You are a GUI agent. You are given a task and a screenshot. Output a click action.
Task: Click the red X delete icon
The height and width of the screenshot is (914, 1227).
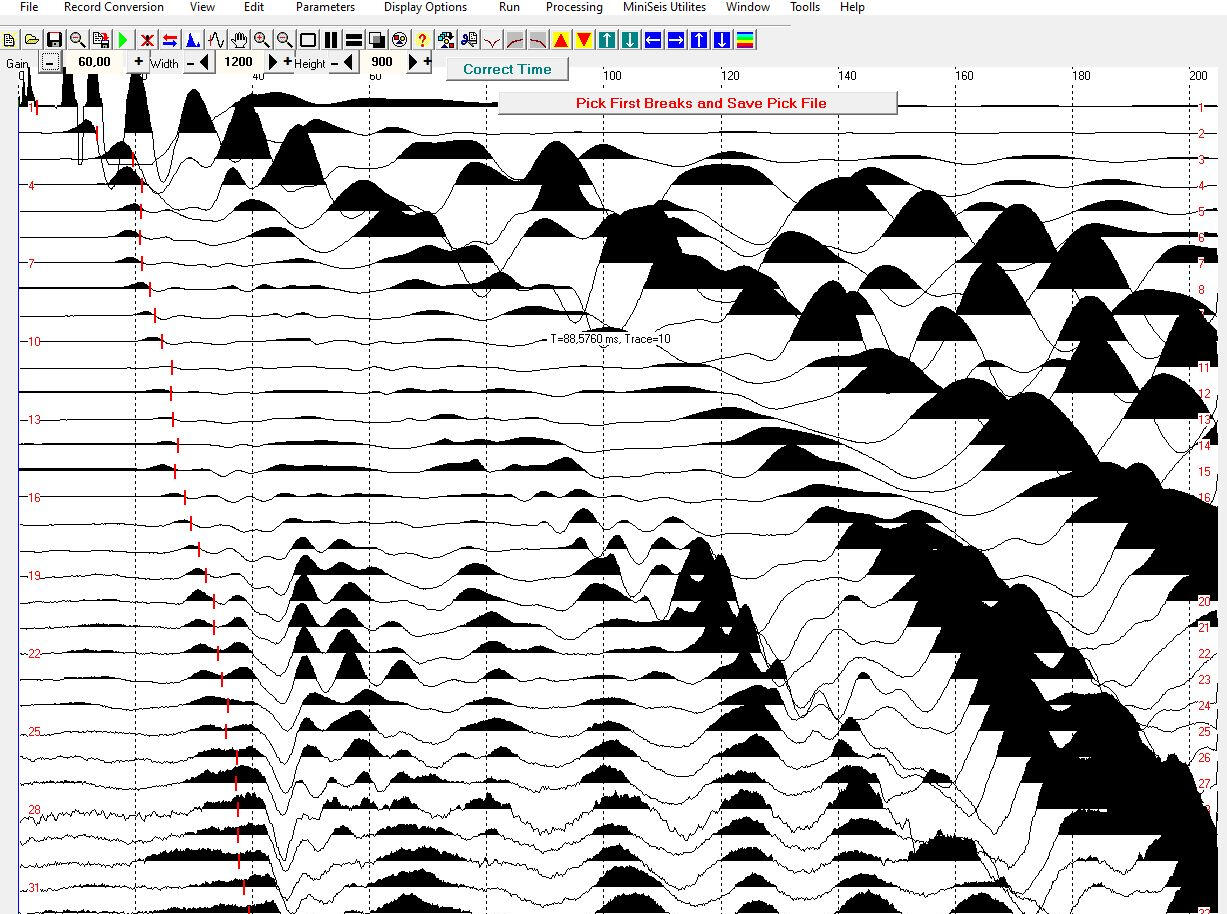point(147,40)
